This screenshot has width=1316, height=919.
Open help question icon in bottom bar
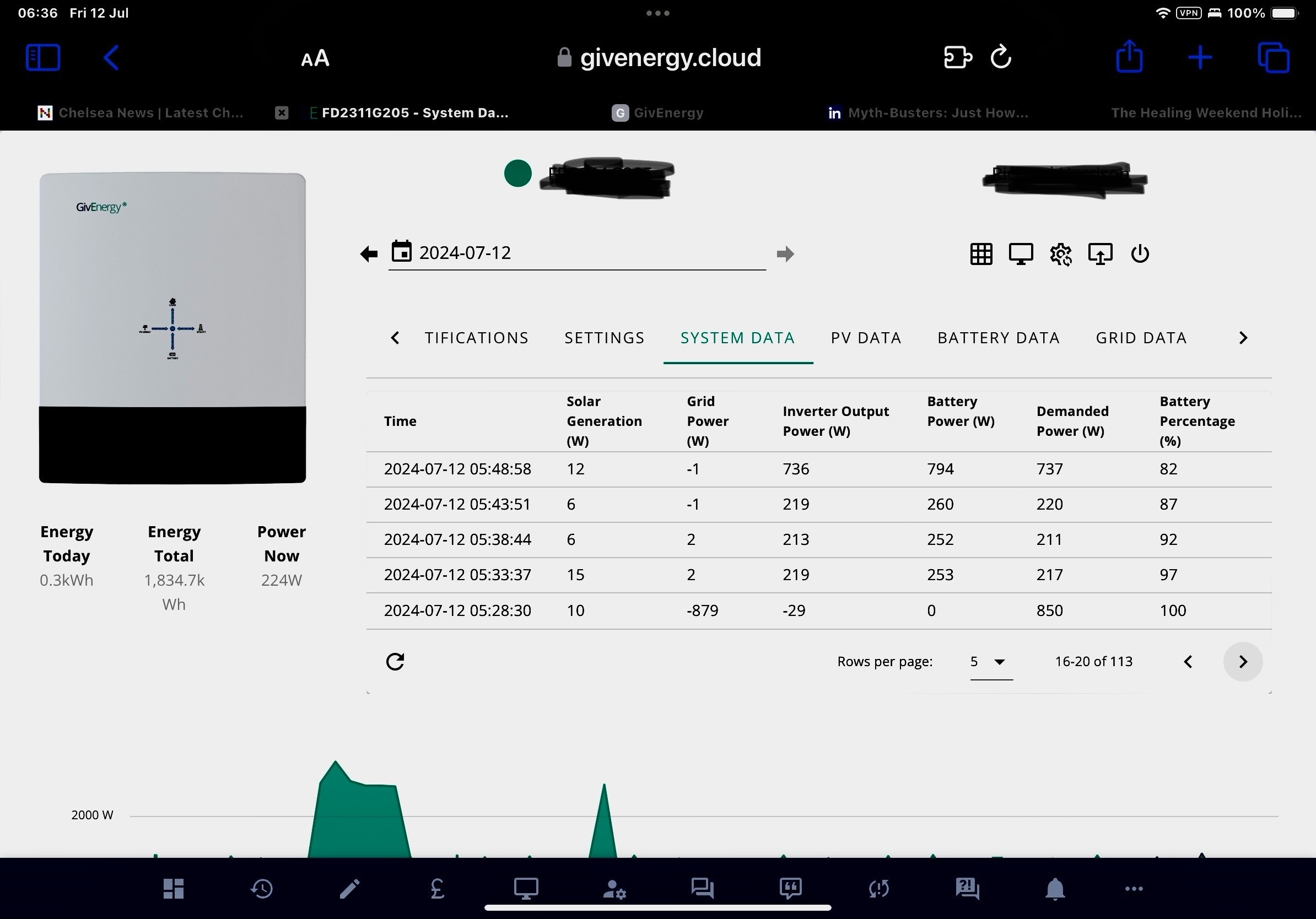[x=967, y=889]
